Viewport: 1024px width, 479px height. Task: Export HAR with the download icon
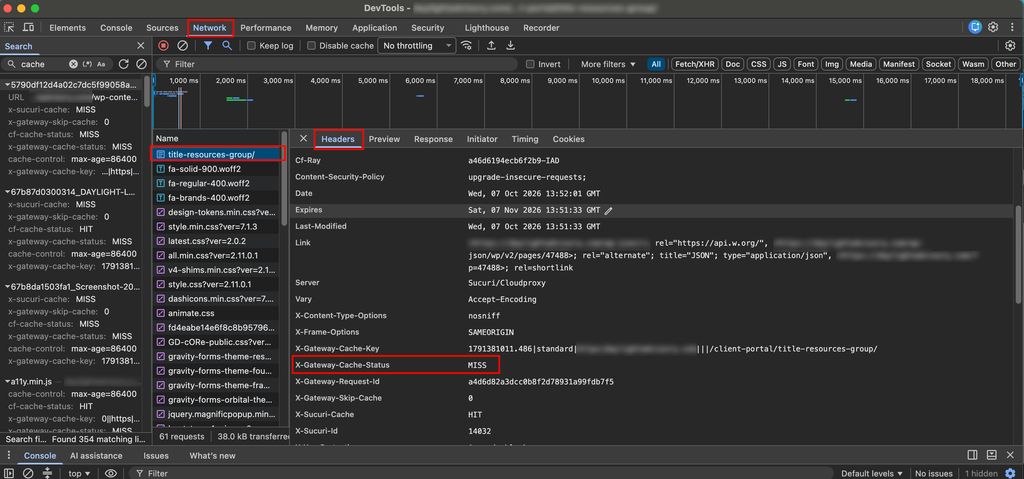click(x=511, y=46)
